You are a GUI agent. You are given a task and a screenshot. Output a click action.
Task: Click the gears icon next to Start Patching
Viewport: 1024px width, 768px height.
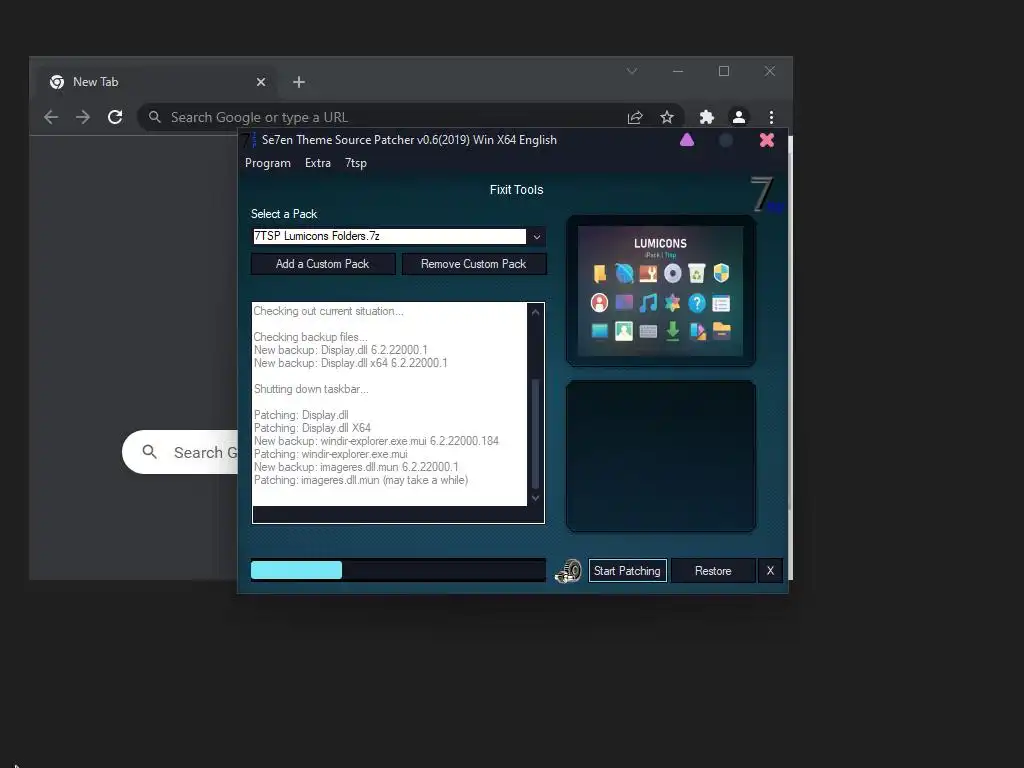pos(568,571)
